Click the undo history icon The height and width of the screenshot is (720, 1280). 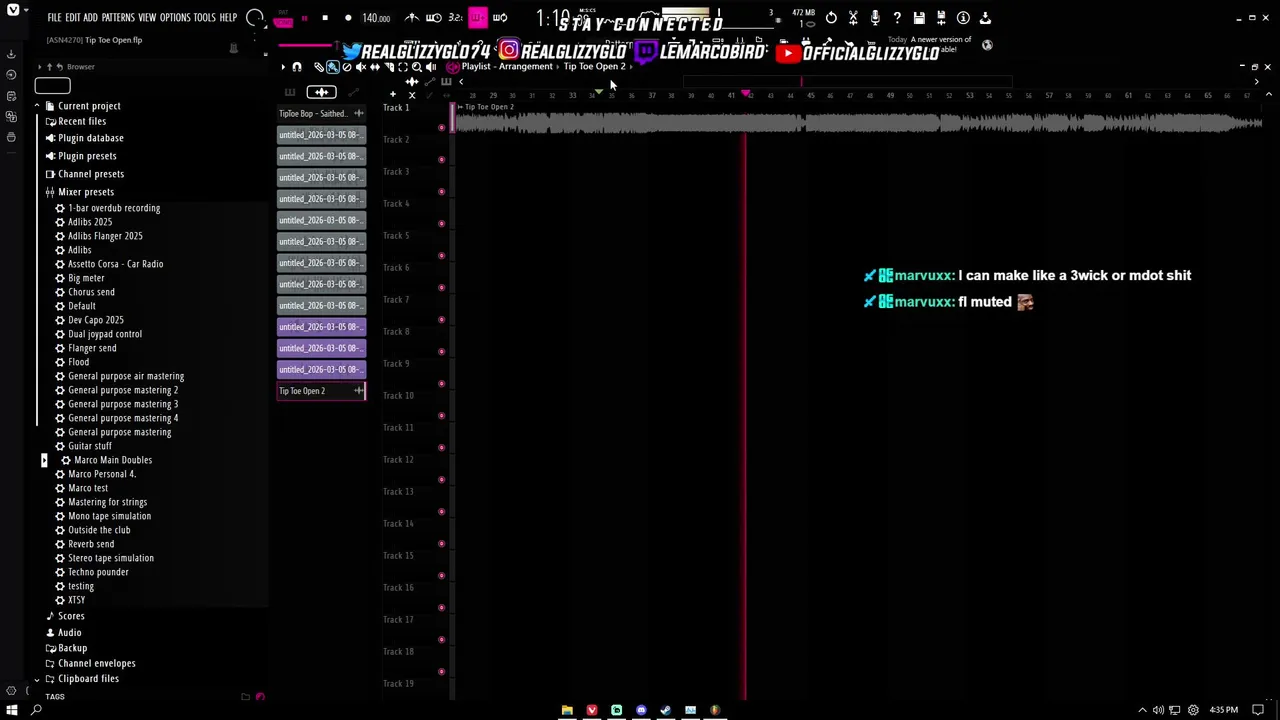[x=831, y=18]
